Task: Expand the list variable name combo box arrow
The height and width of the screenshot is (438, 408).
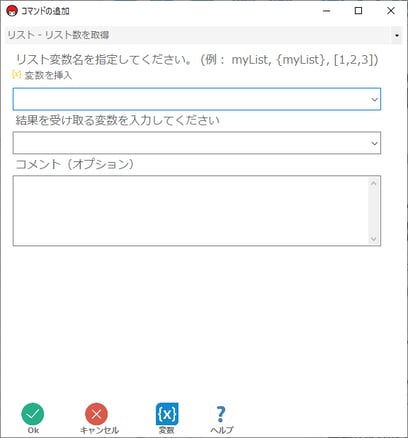Action: 374,99
